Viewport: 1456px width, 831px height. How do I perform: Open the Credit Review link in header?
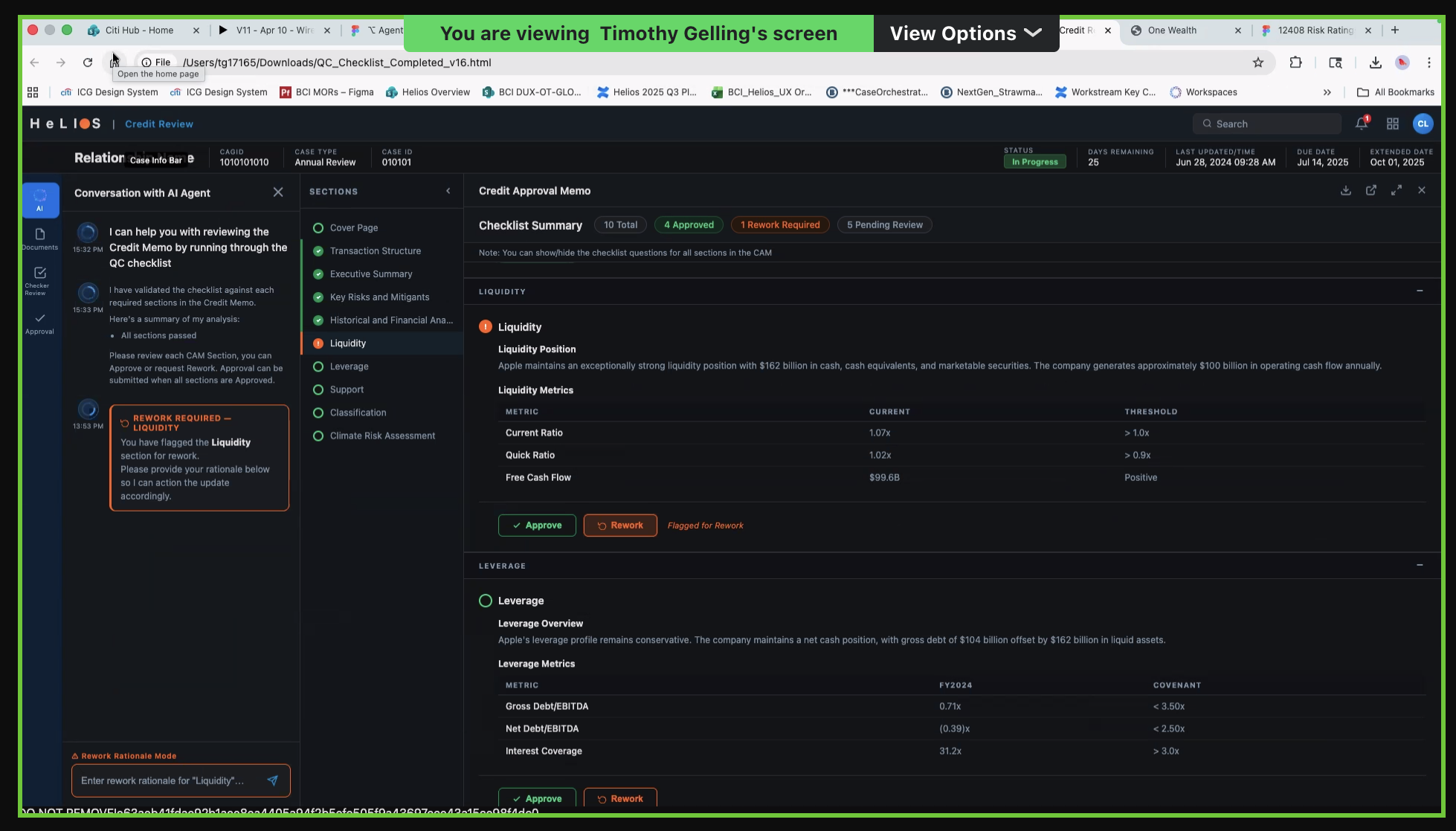pos(159,123)
